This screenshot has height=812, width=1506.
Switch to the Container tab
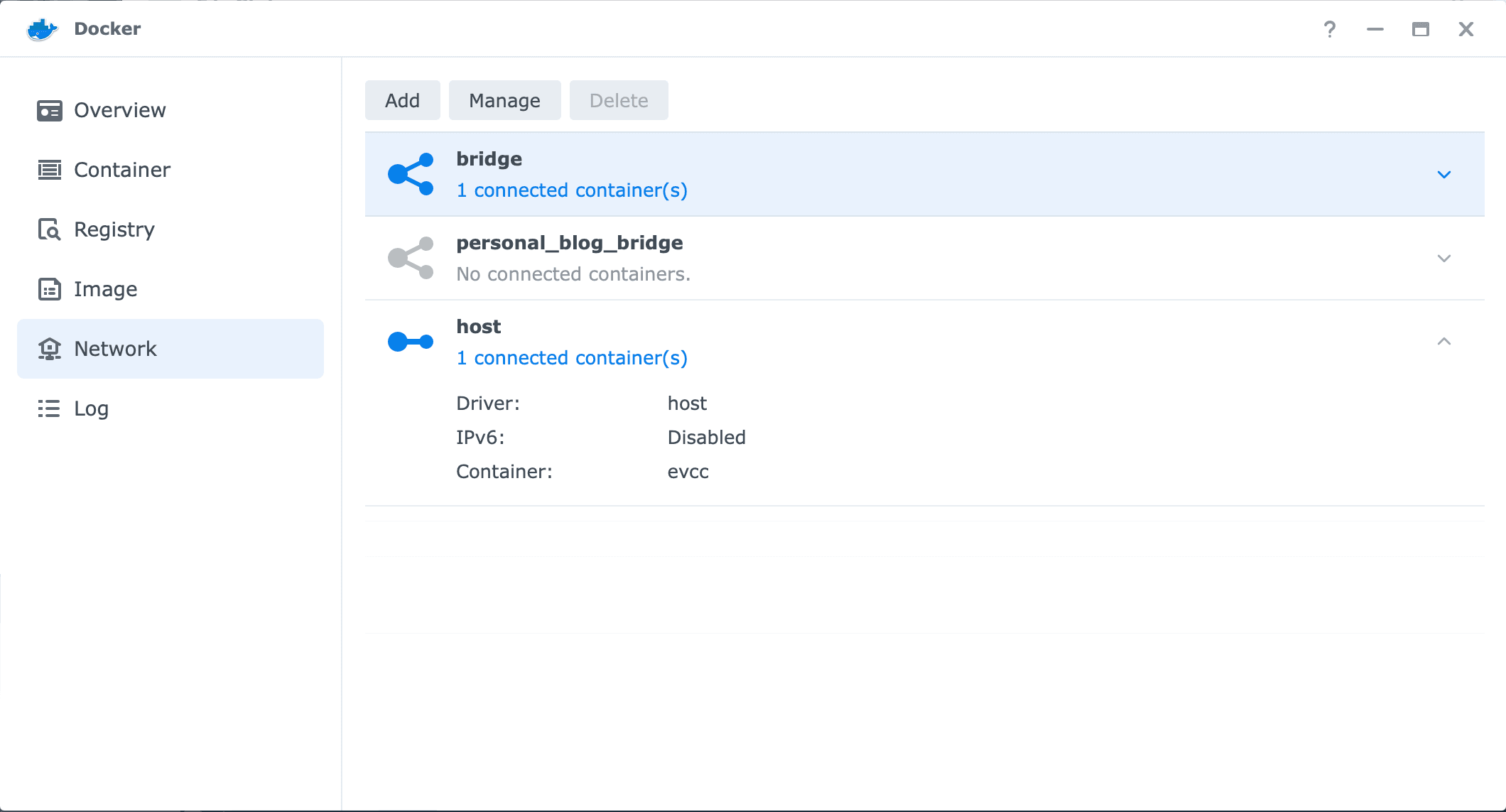[x=121, y=170]
